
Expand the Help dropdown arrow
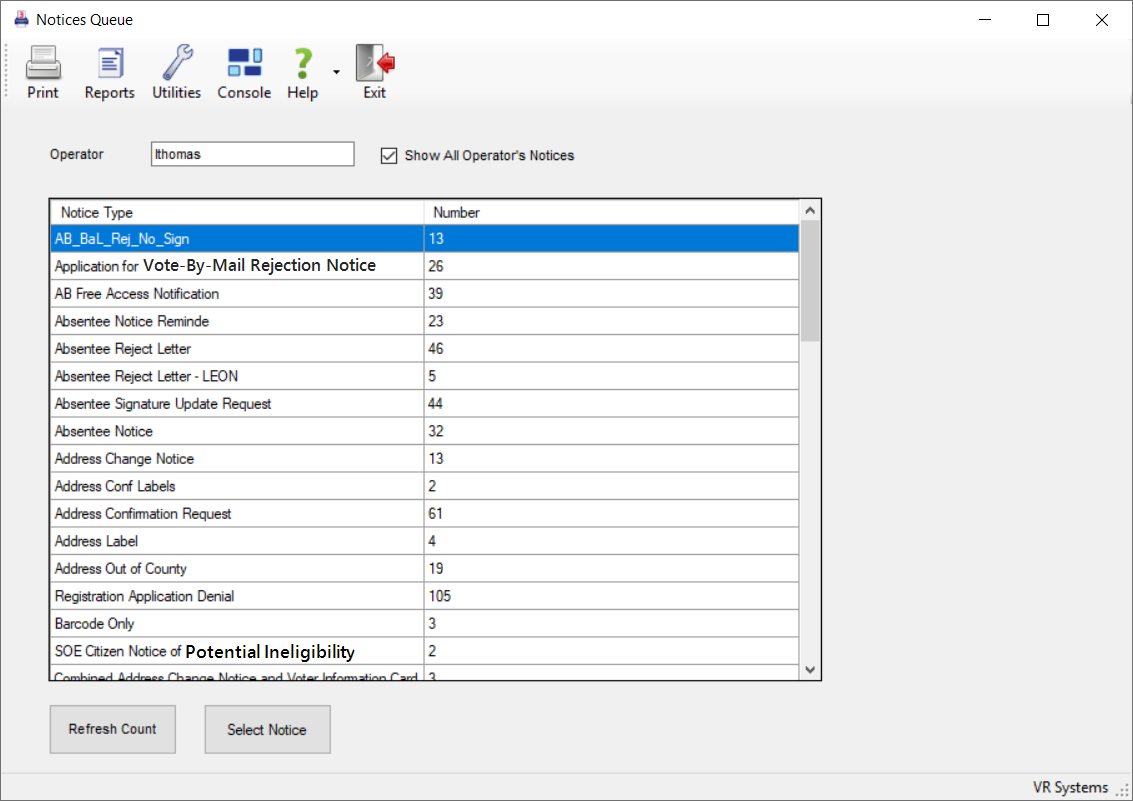pyautogui.click(x=336, y=72)
